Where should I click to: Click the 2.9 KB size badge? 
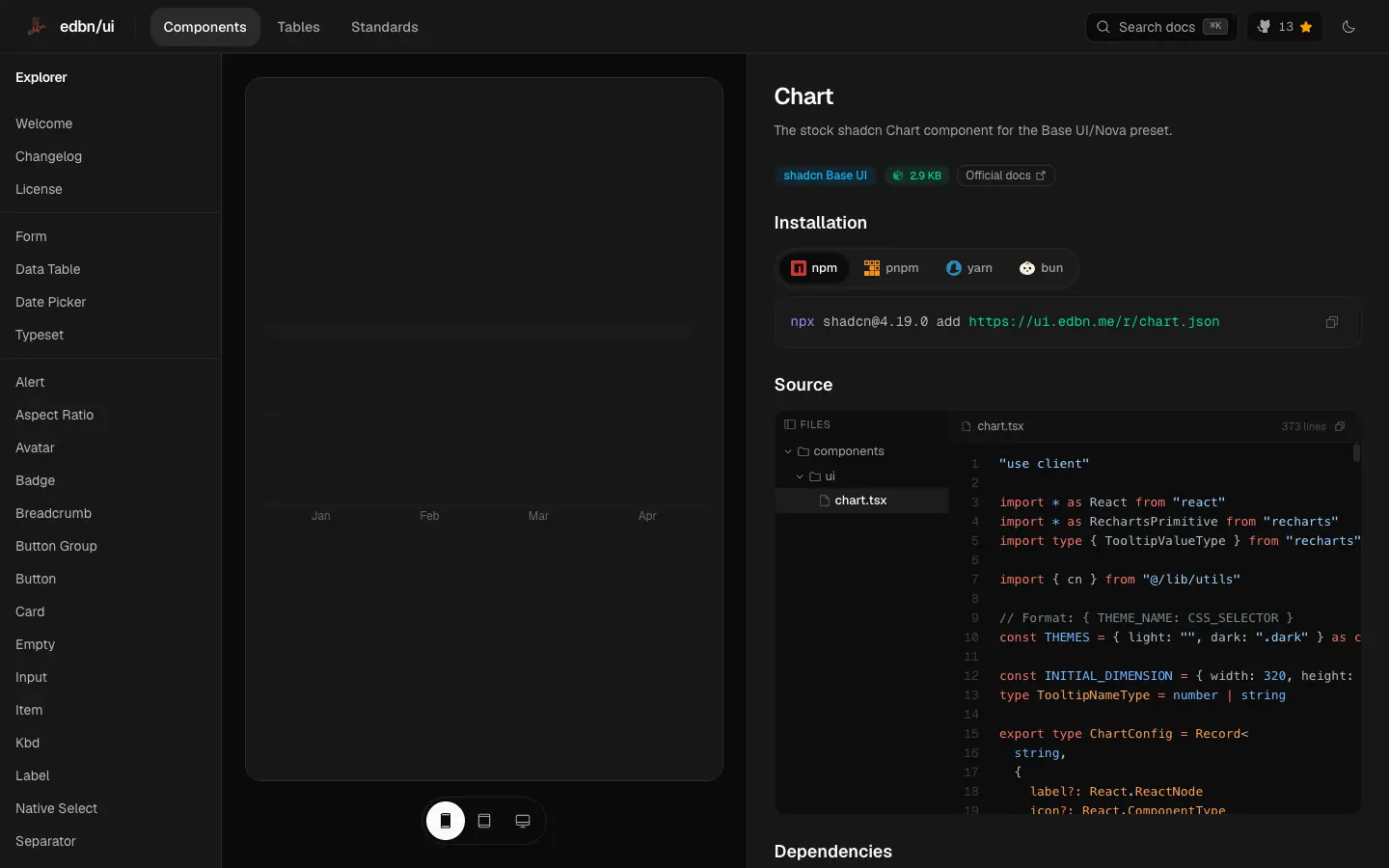click(x=916, y=176)
